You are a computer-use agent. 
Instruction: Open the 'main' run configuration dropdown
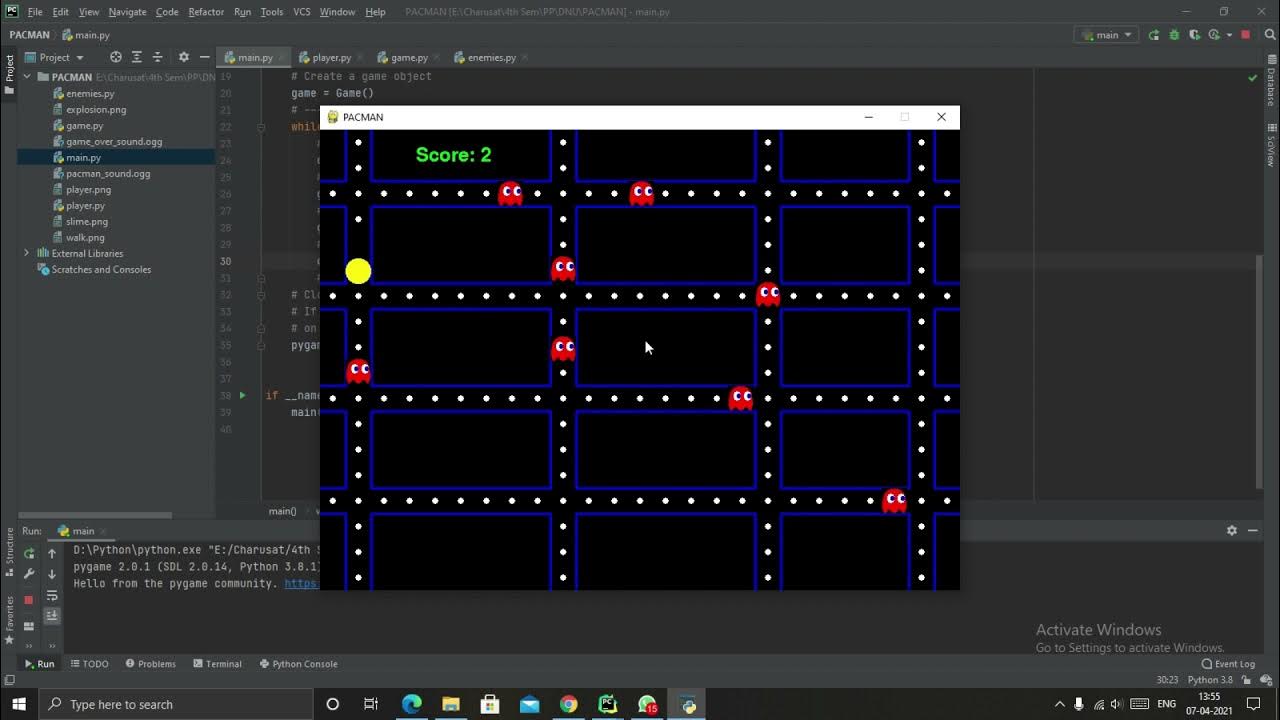pyautogui.click(x=1107, y=35)
